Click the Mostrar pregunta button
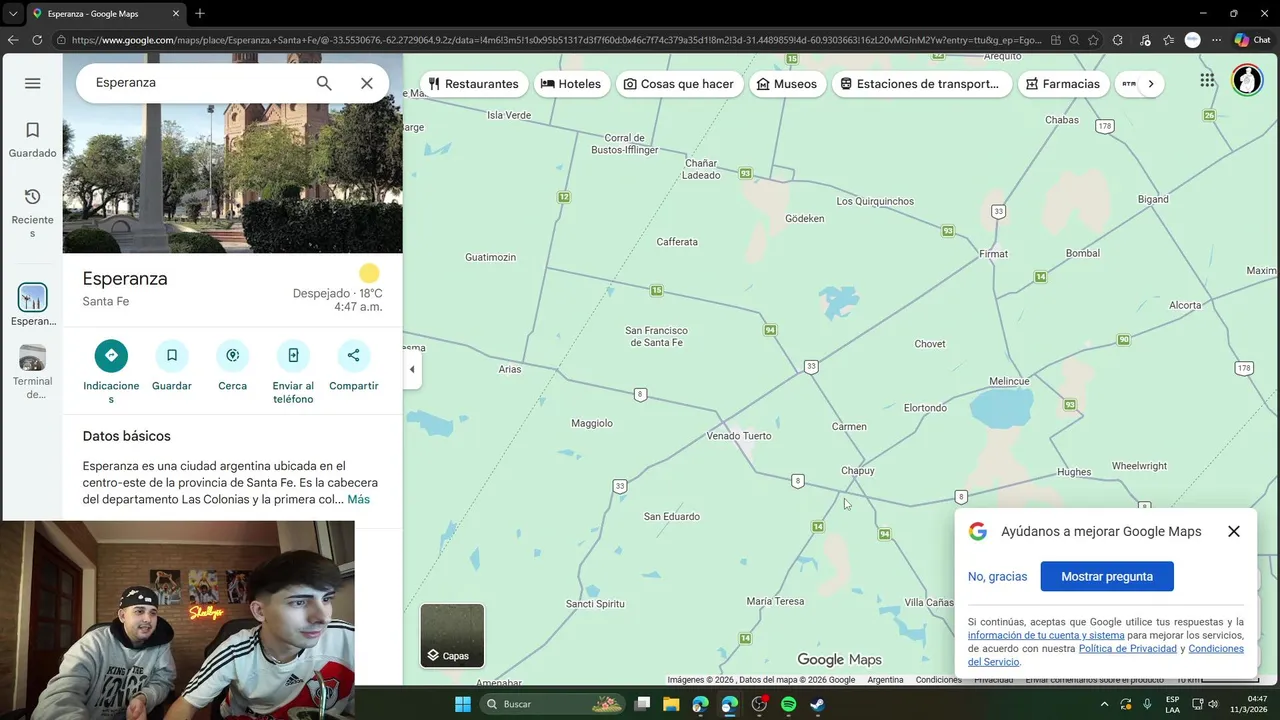The image size is (1280, 720). click(1107, 576)
